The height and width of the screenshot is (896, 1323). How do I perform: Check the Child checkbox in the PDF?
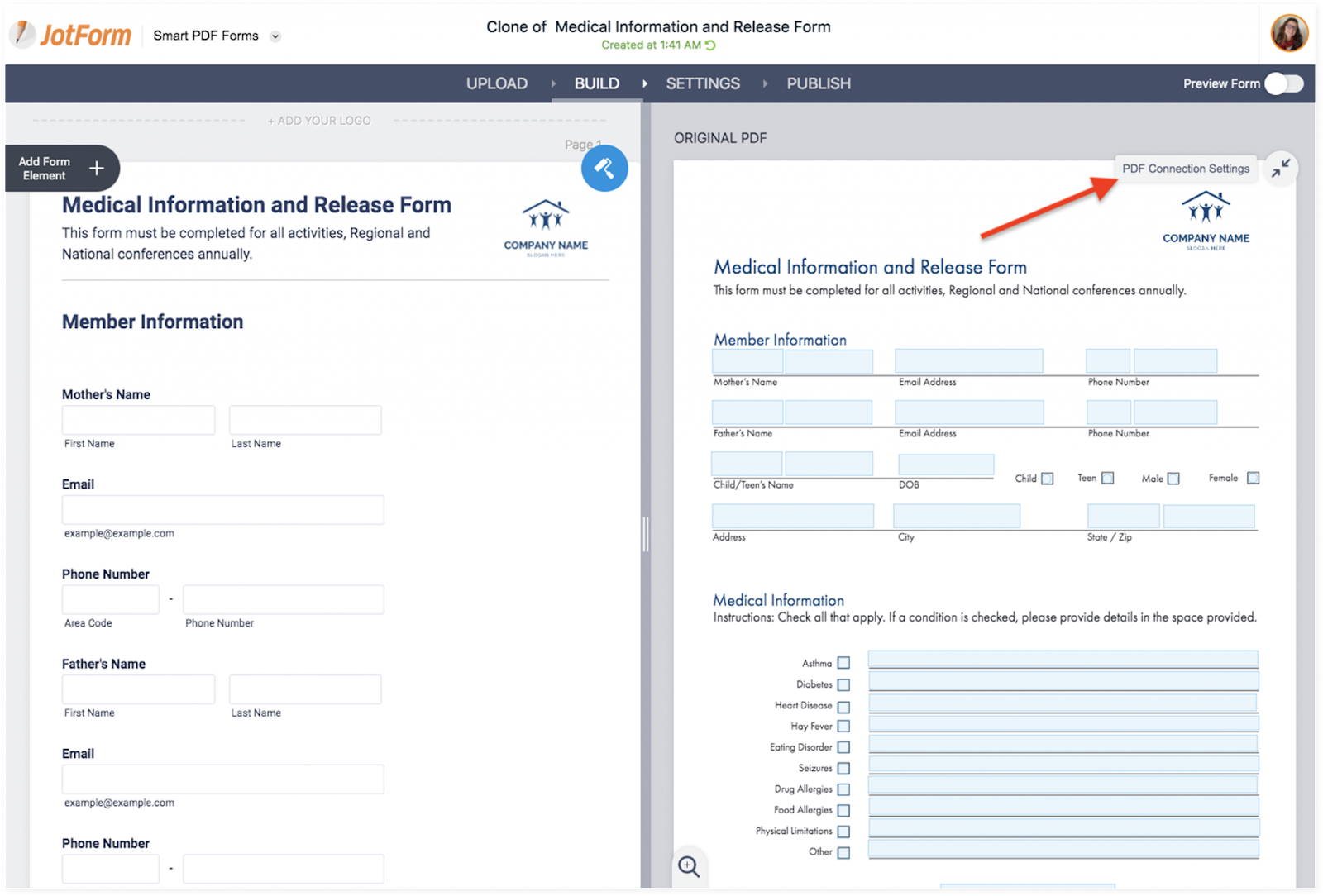pos(1048,479)
